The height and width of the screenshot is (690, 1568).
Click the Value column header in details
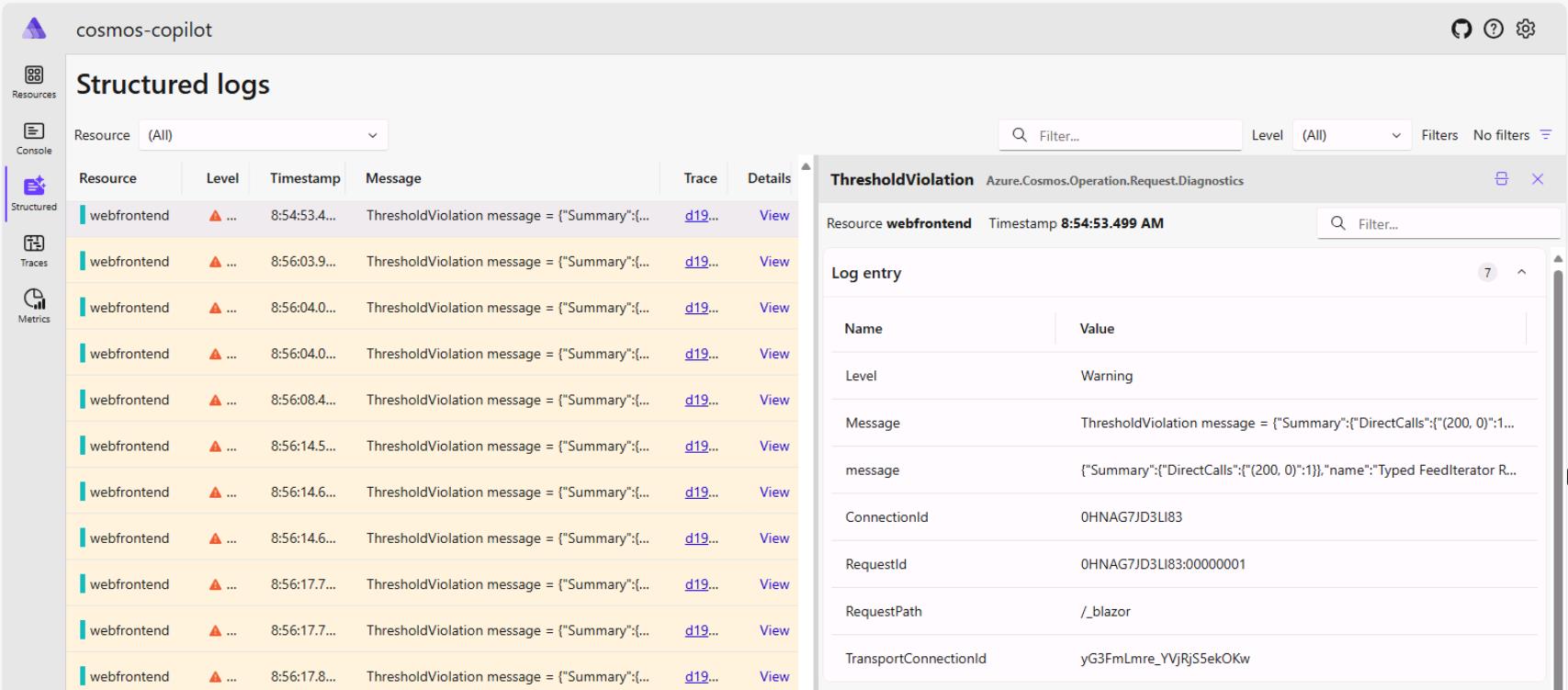(x=1097, y=328)
